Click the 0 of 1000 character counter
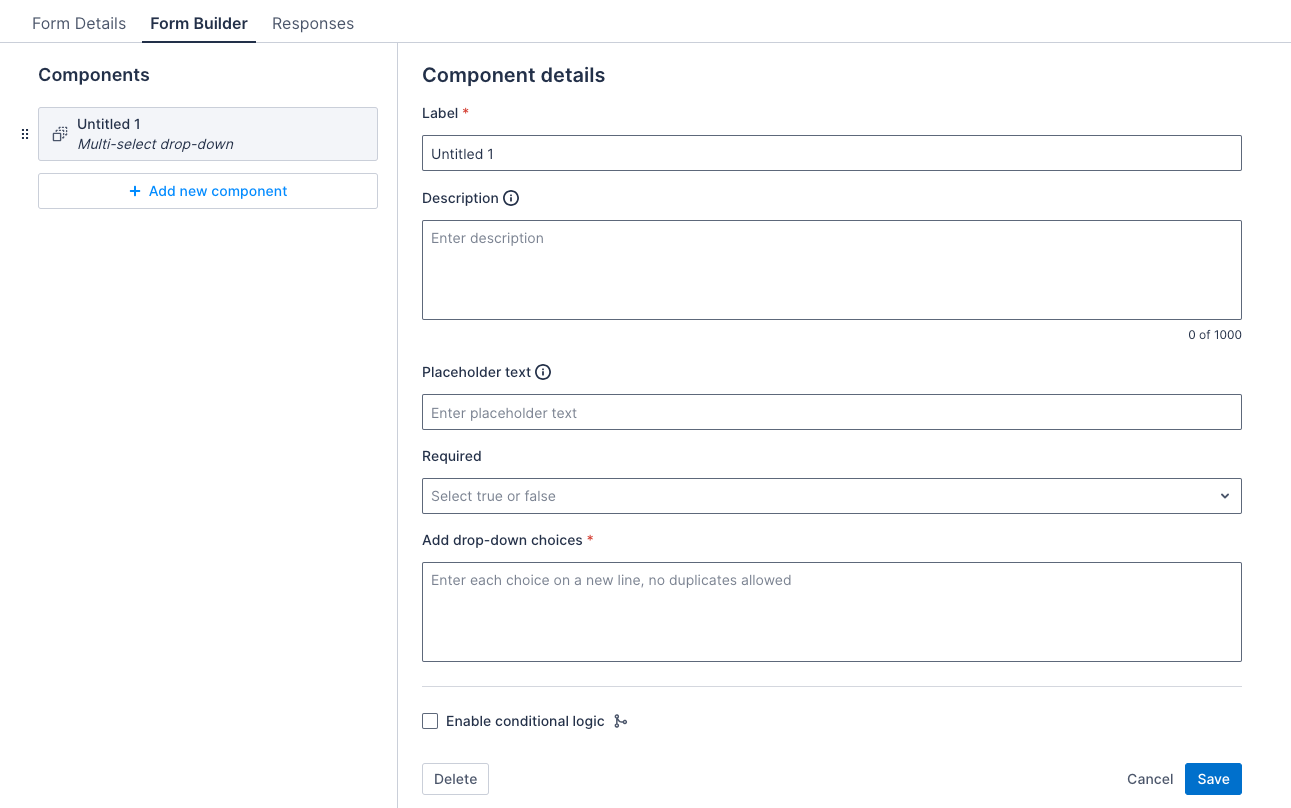 [1214, 334]
